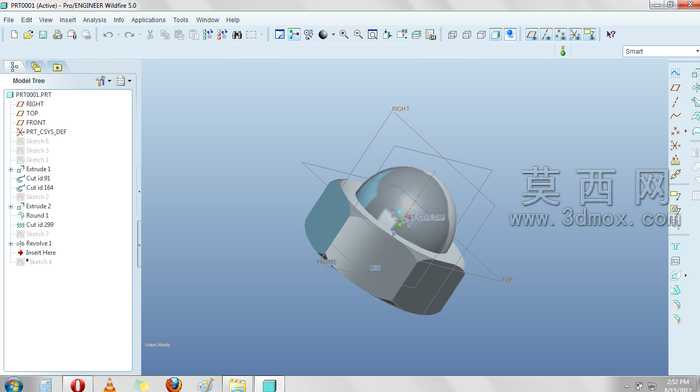Open appearance gallery dropdown arrow beside sphere
700x392 pixels.
click(333, 35)
